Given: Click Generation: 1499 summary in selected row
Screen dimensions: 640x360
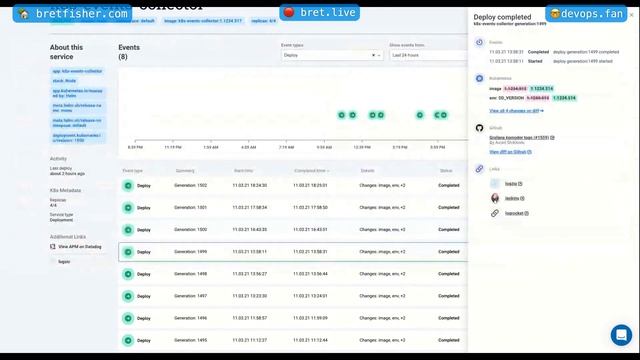Looking at the screenshot, I should tap(191, 252).
